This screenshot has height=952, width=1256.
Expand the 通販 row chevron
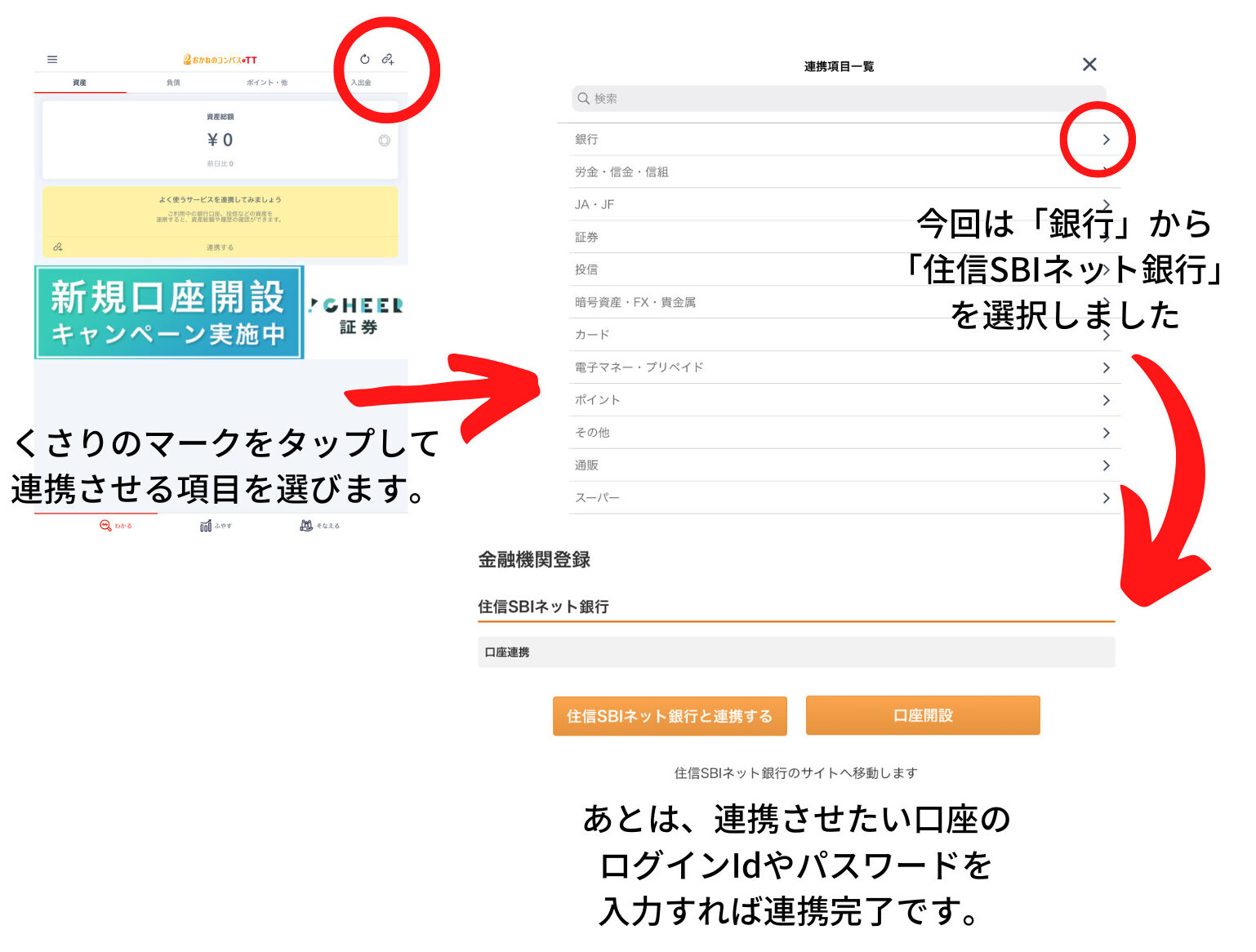(1106, 465)
